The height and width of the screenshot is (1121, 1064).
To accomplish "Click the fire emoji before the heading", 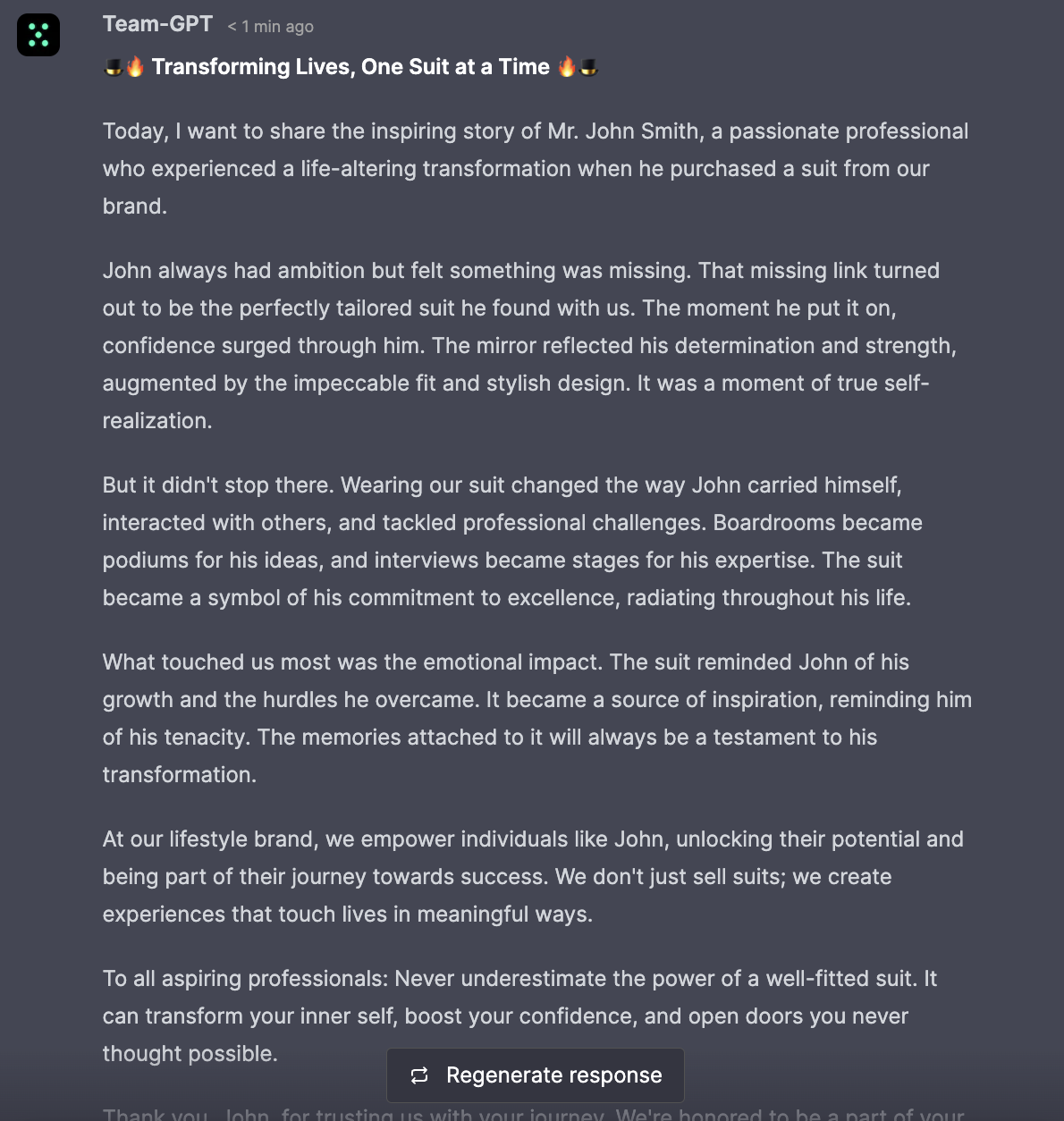I will tap(134, 67).
